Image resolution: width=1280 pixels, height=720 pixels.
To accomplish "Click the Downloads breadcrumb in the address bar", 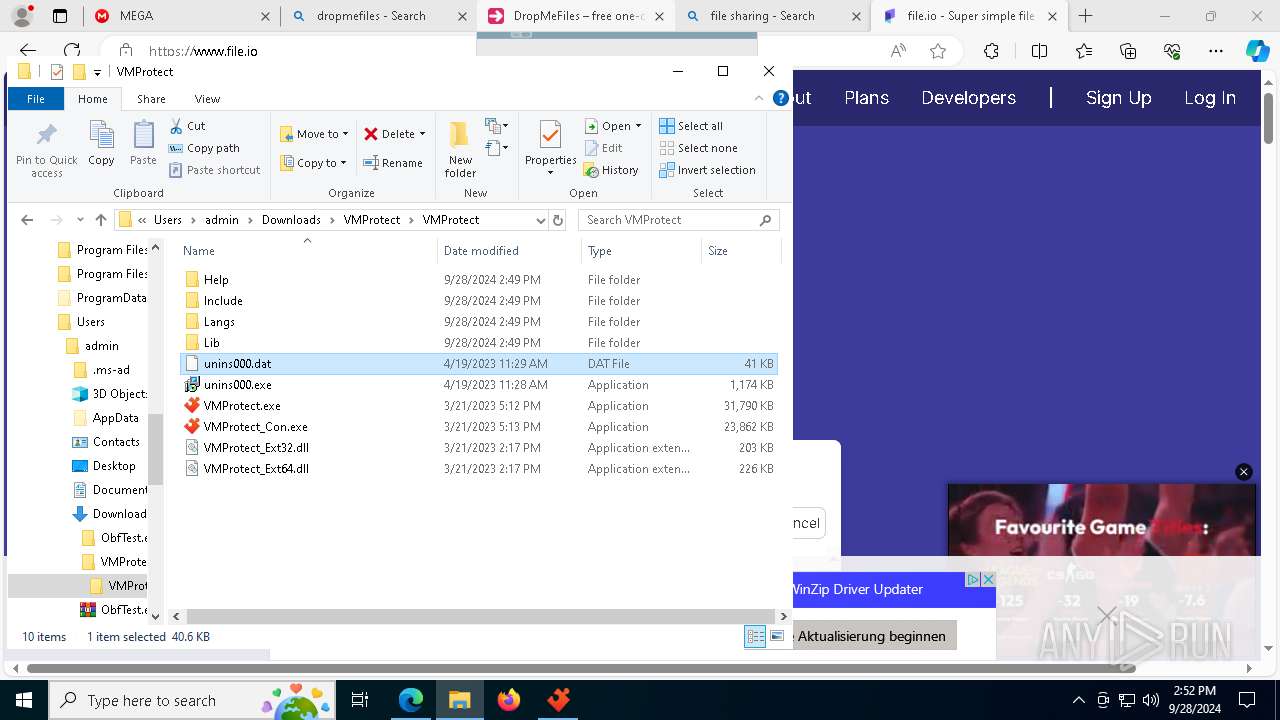I will 291,220.
